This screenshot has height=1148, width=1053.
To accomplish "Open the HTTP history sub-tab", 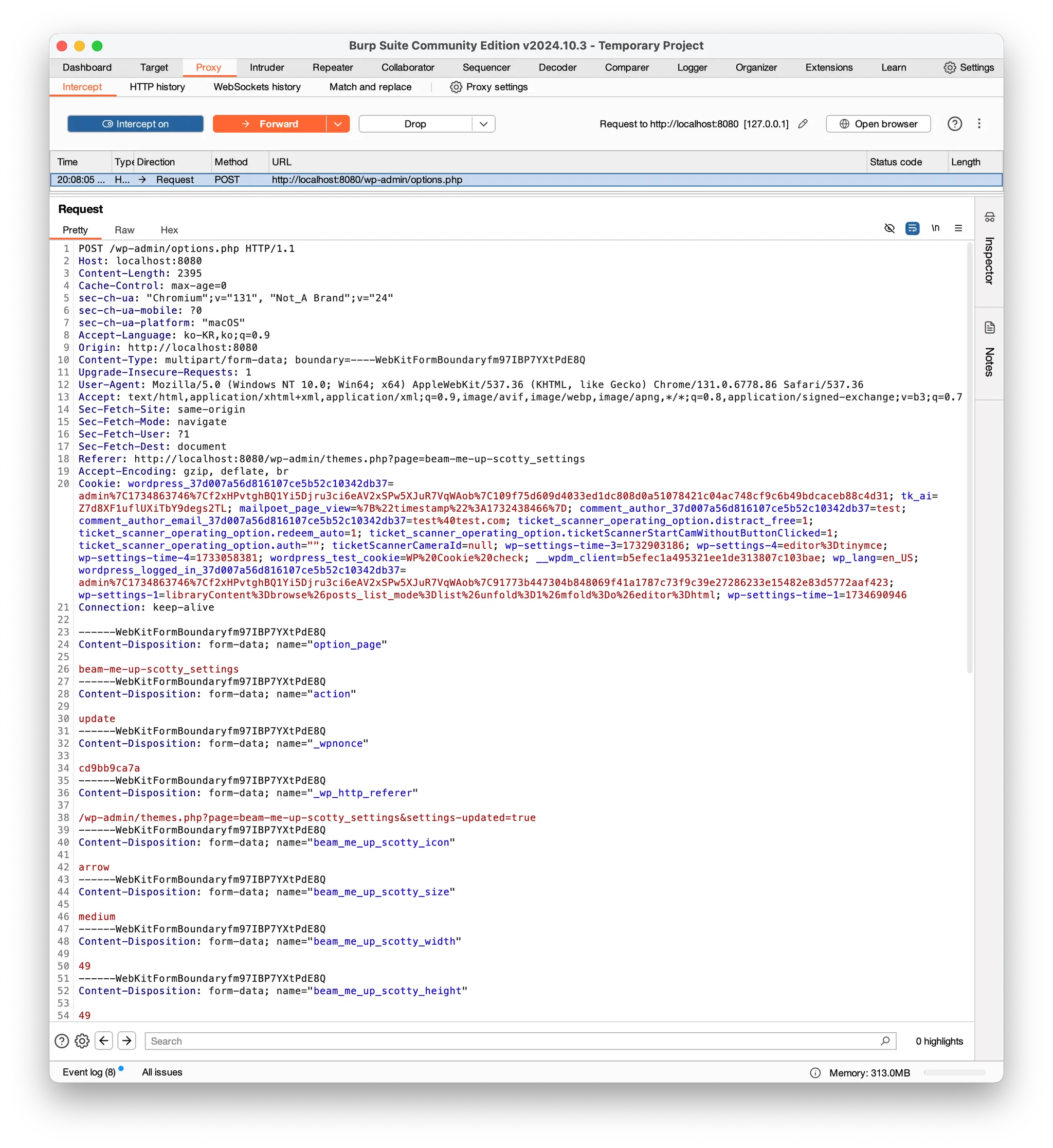I will pyautogui.click(x=157, y=86).
